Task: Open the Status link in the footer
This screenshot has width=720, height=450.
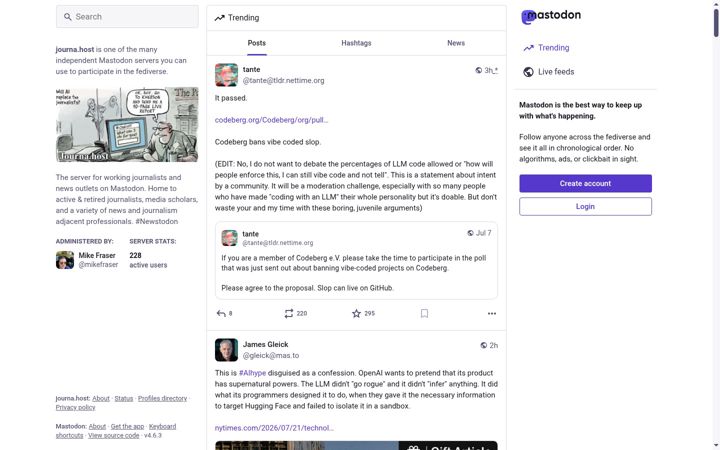Action: click(124, 399)
